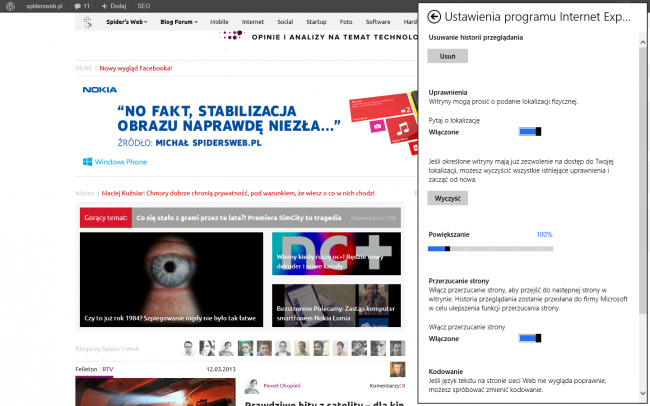Viewport: 650px width, 406px height.
Task: Click the Powiększanie zoom slider
Action: coord(490,249)
